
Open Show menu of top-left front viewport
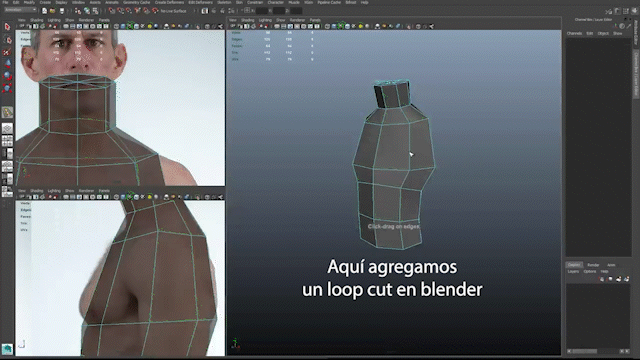pos(70,20)
